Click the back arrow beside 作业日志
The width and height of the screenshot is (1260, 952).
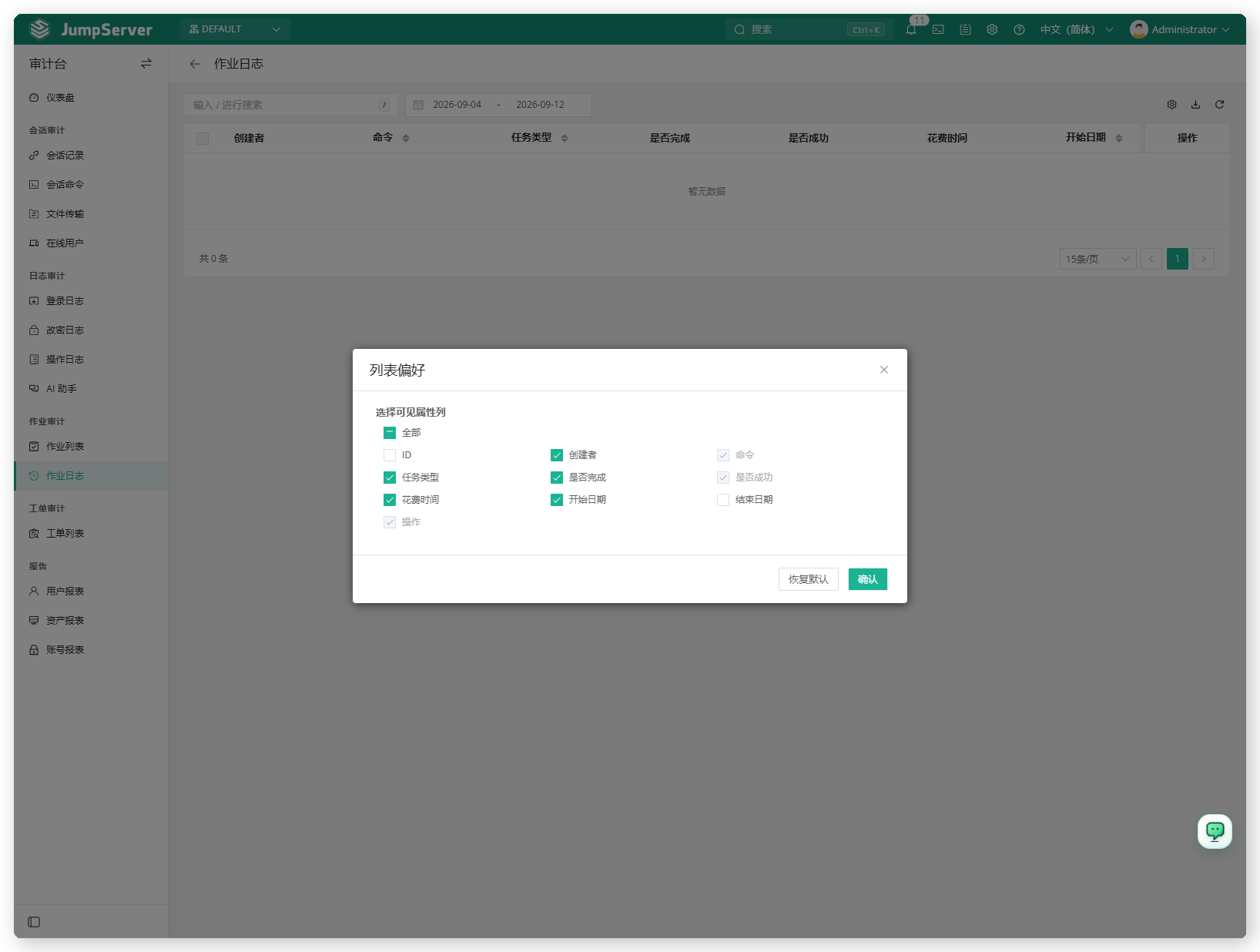point(195,64)
